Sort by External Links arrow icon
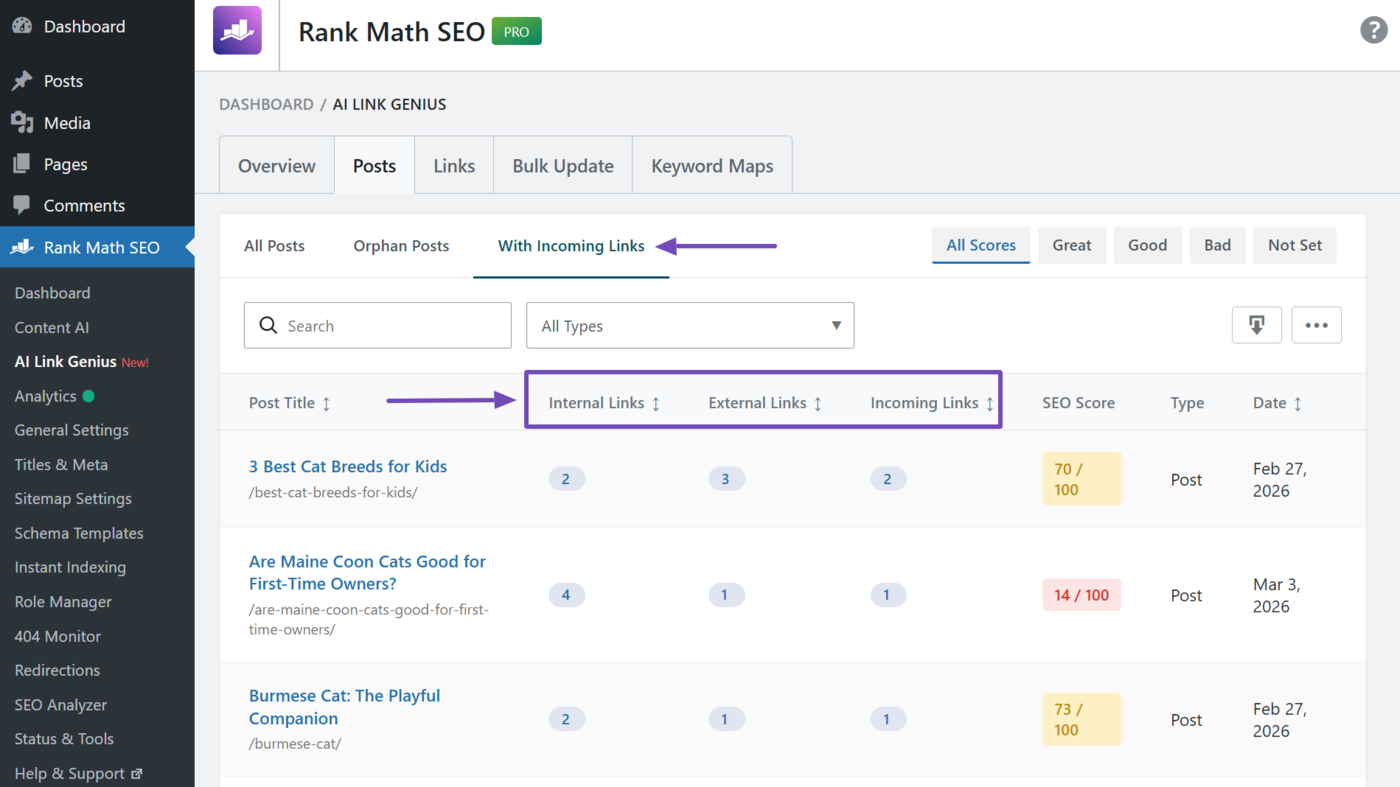The image size is (1400, 787). tap(818, 404)
